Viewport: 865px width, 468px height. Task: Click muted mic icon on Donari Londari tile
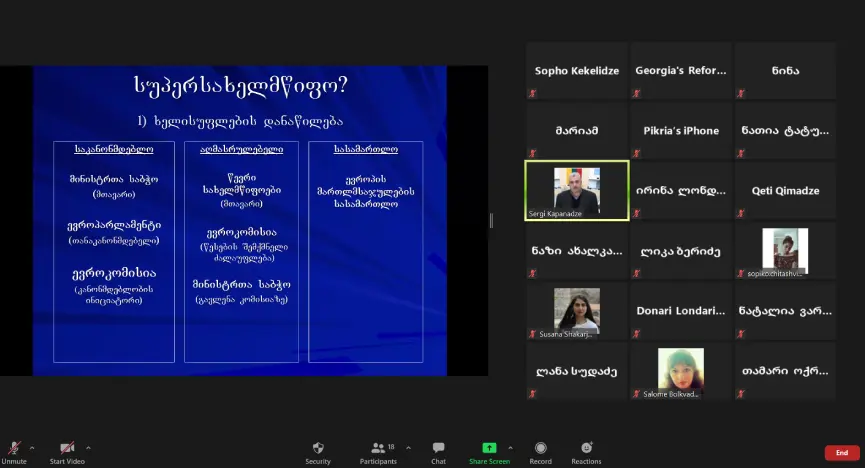(636, 334)
